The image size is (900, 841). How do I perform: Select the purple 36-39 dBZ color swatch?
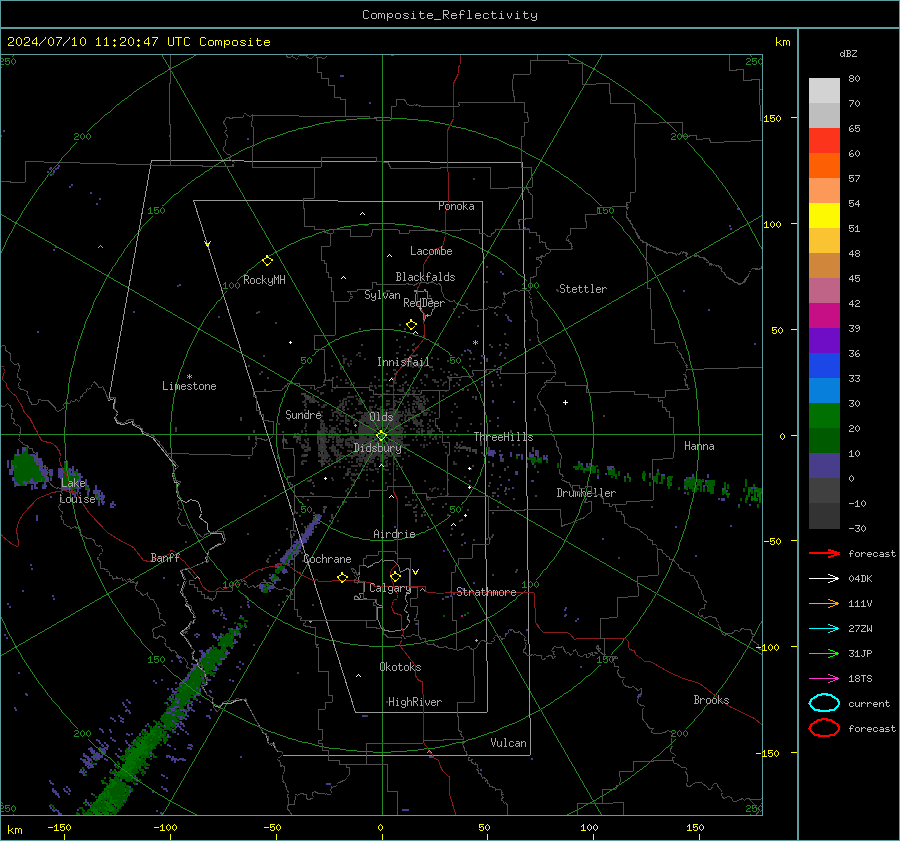pos(824,340)
